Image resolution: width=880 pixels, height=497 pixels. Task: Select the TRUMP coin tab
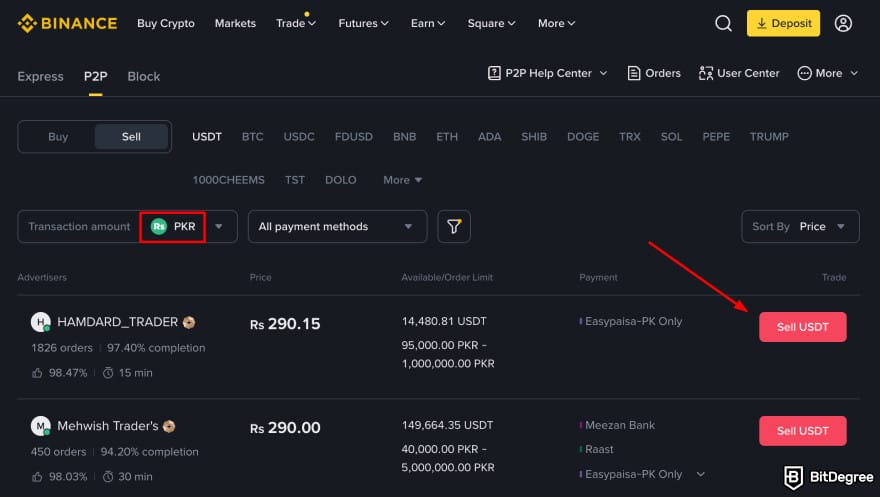pos(769,137)
